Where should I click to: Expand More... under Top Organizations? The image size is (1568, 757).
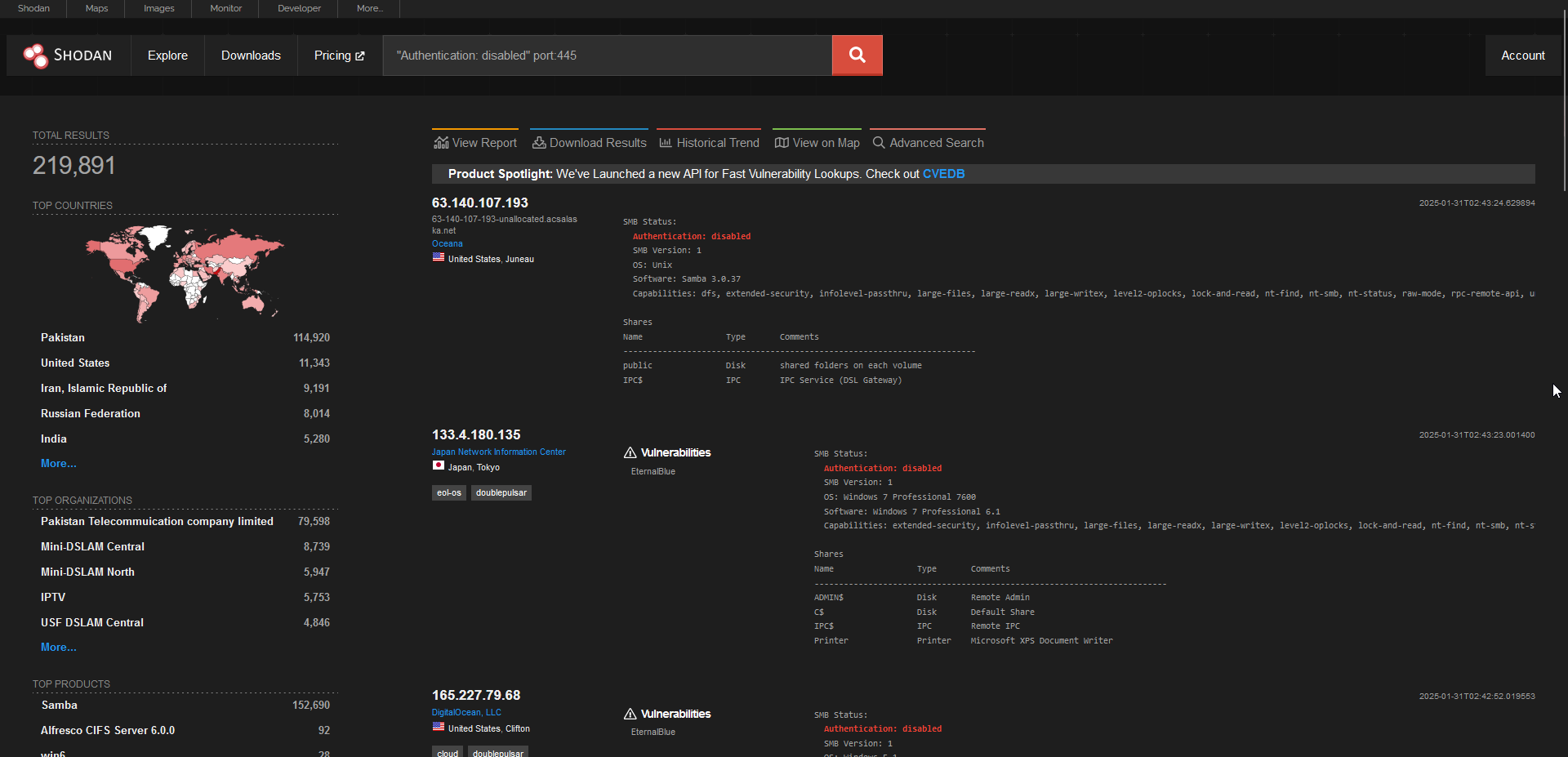coord(59,647)
